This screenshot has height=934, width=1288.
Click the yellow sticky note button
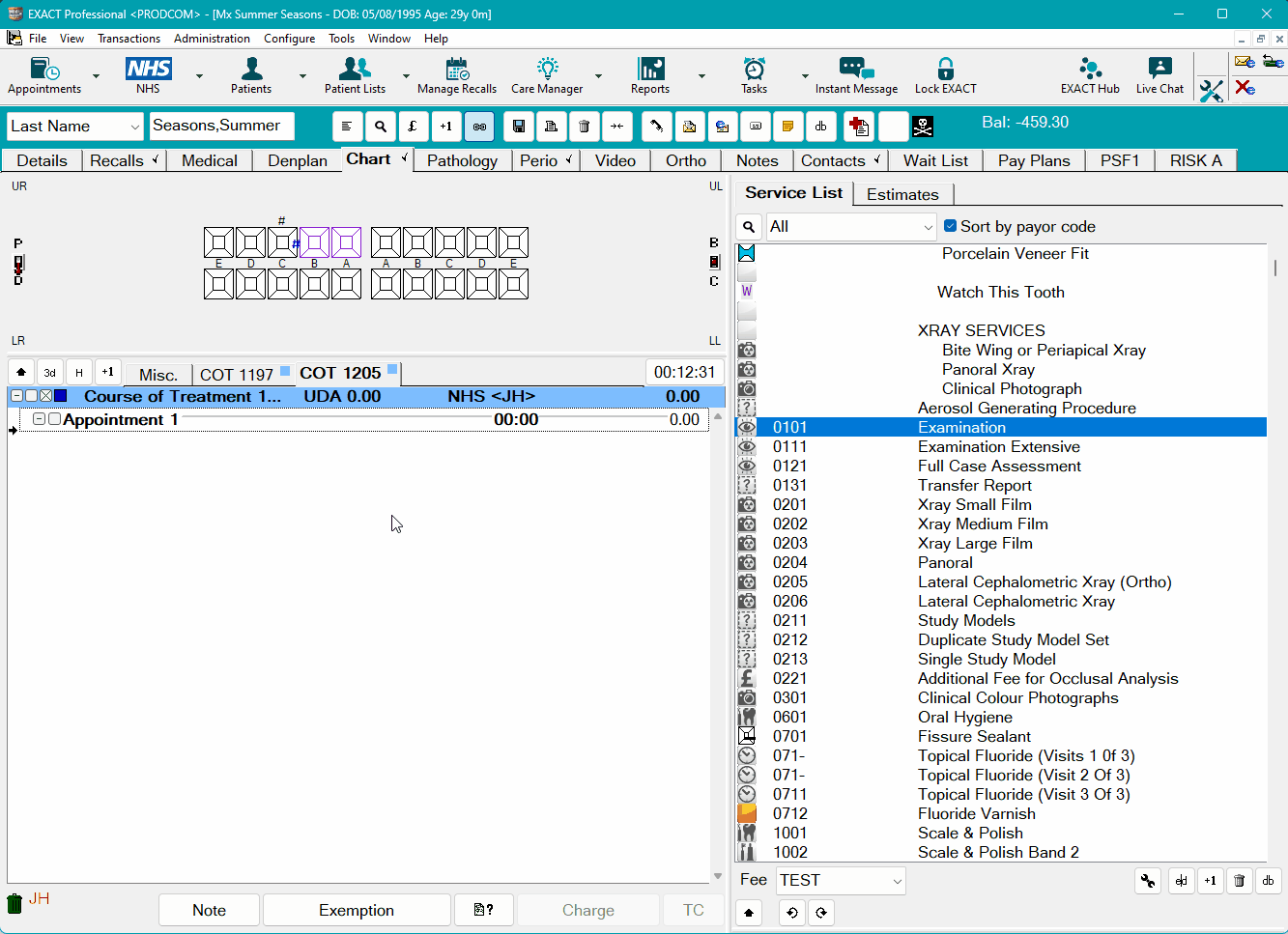point(787,127)
